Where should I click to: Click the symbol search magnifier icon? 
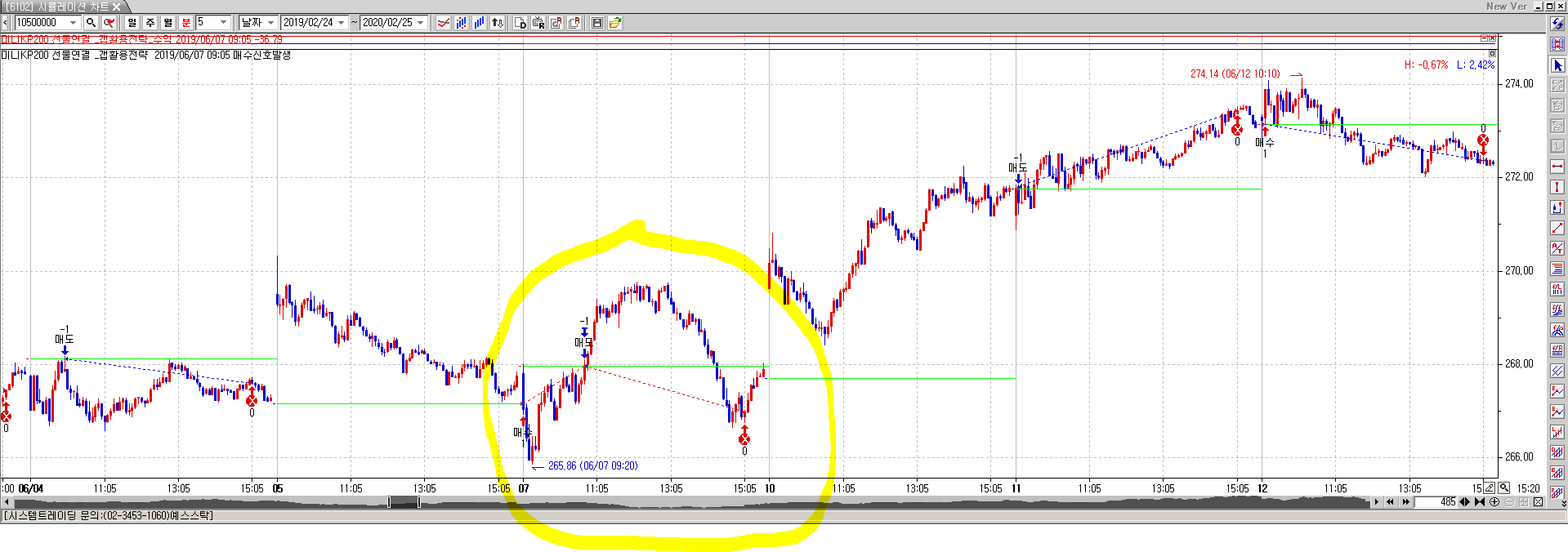[91, 23]
